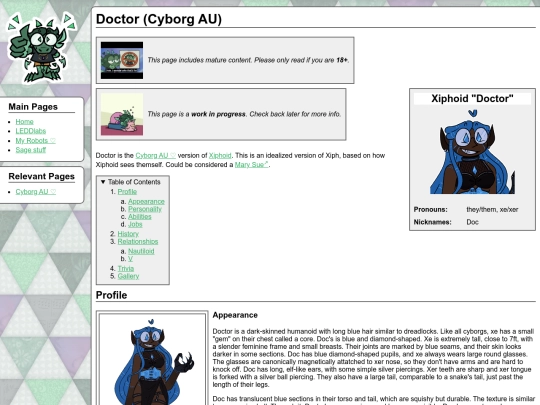Viewport: 540px width, 405px height.
Task: Open the My Robots link
Action: tap(35, 141)
